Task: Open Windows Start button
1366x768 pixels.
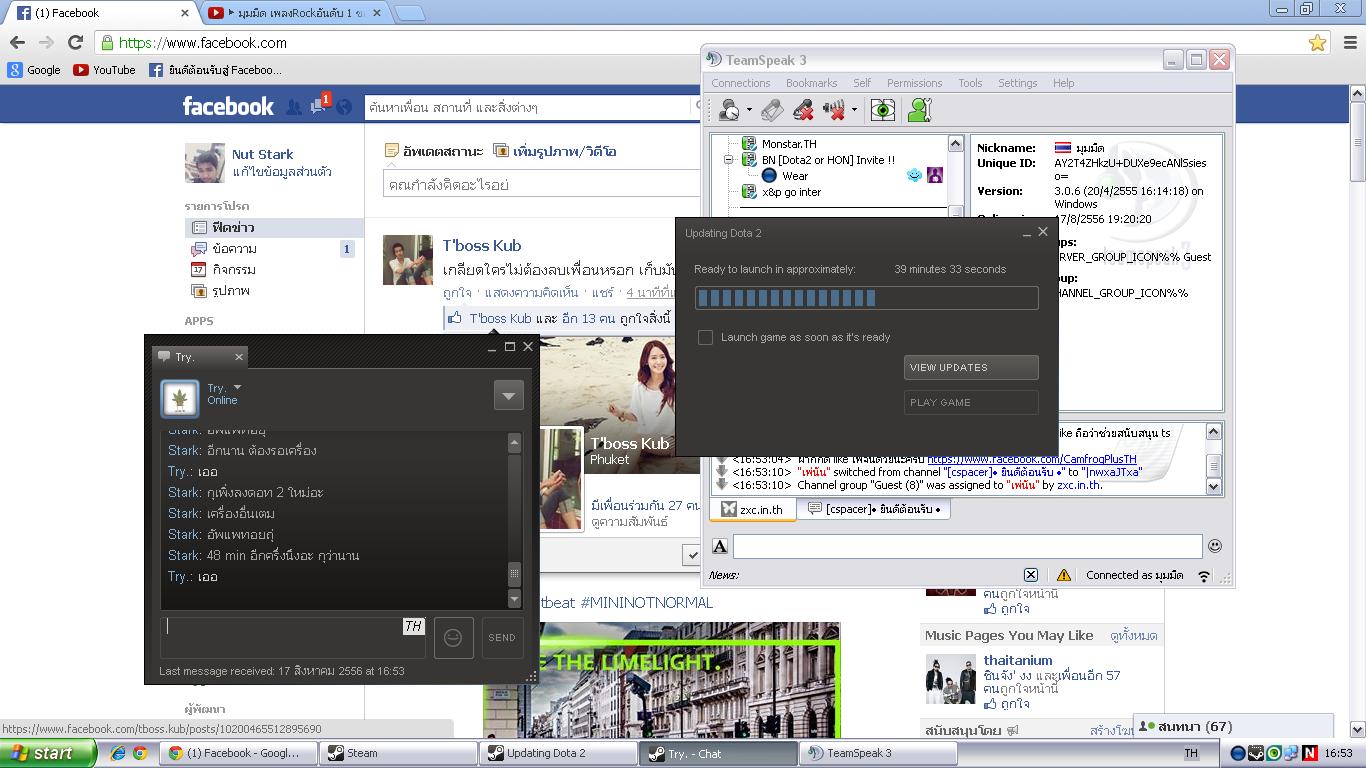Action: [48, 754]
